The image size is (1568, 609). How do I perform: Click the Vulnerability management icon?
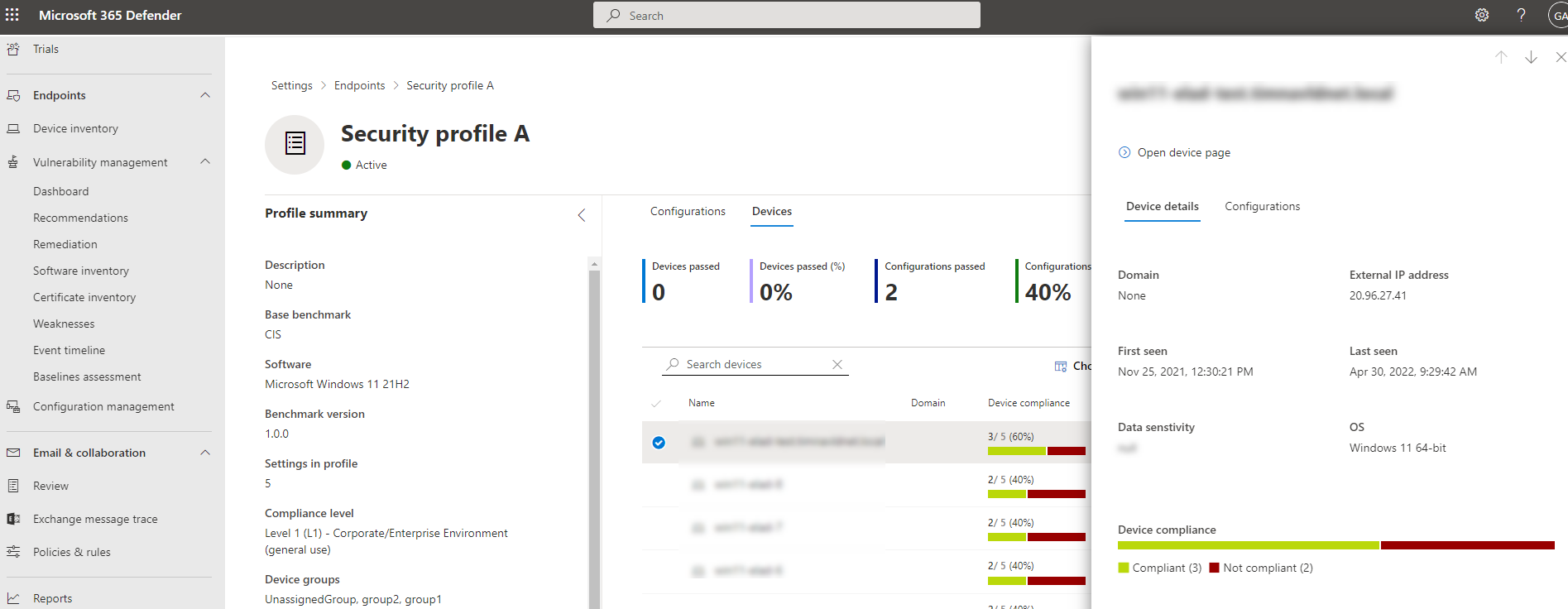tap(13, 162)
